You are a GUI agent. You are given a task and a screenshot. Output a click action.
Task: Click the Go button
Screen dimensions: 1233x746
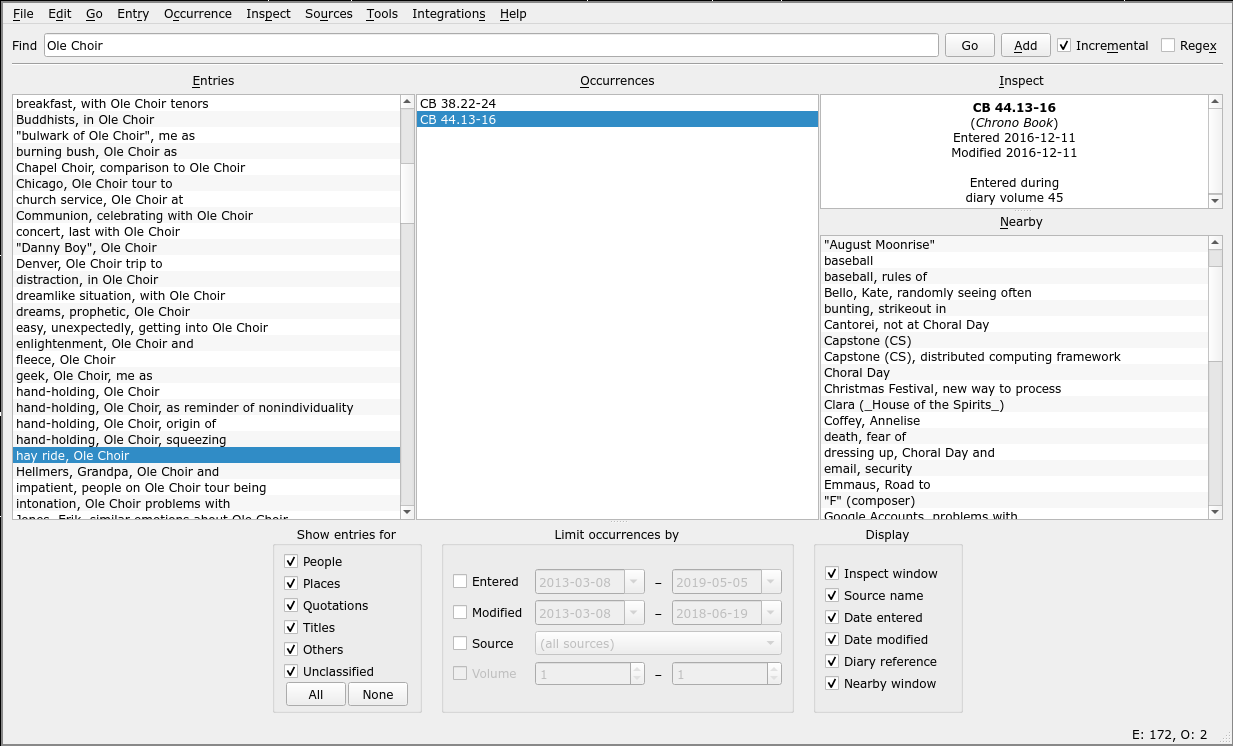[x=970, y=45]
